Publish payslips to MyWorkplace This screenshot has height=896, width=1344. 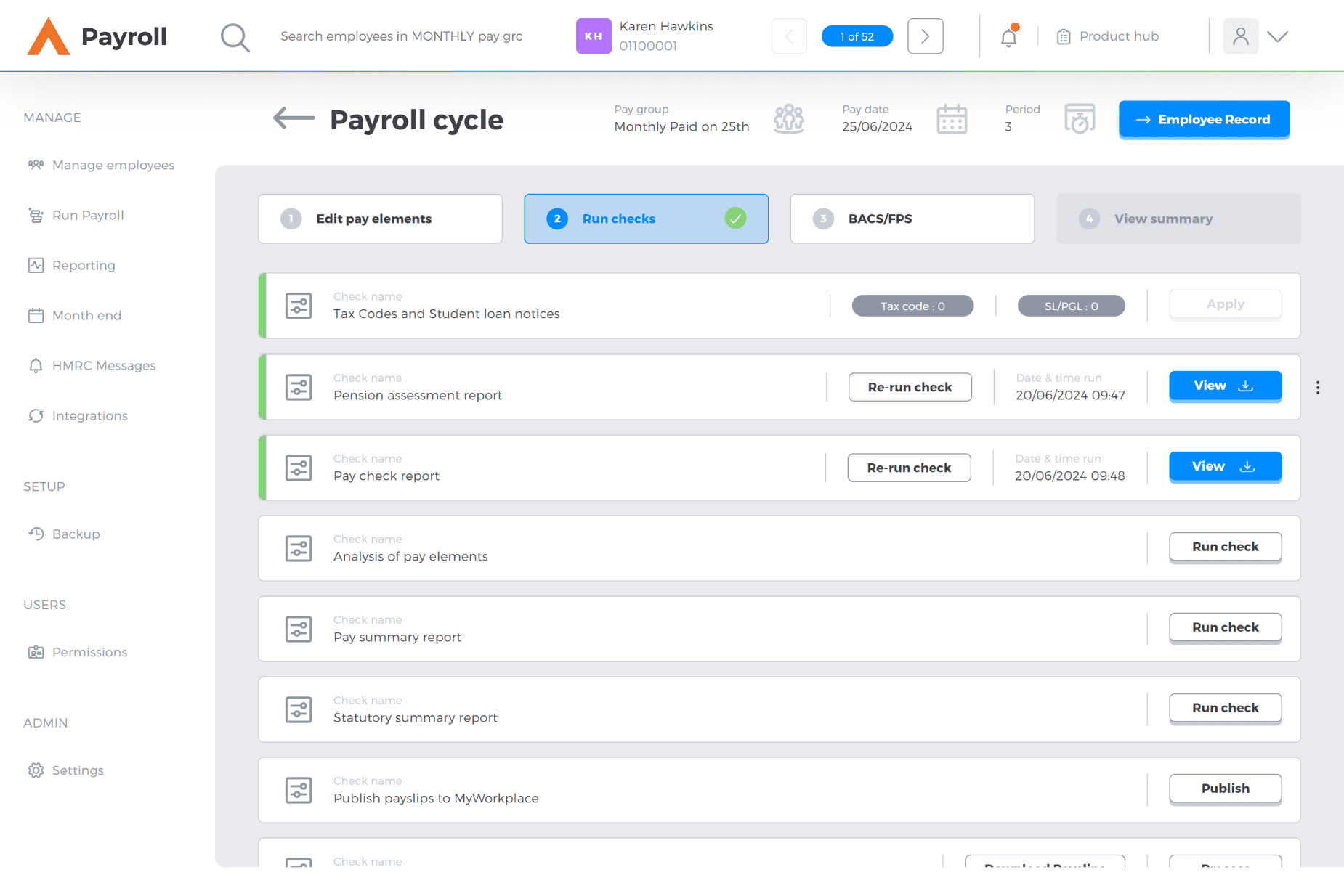pyautogui.click(x=1225, y=789)
